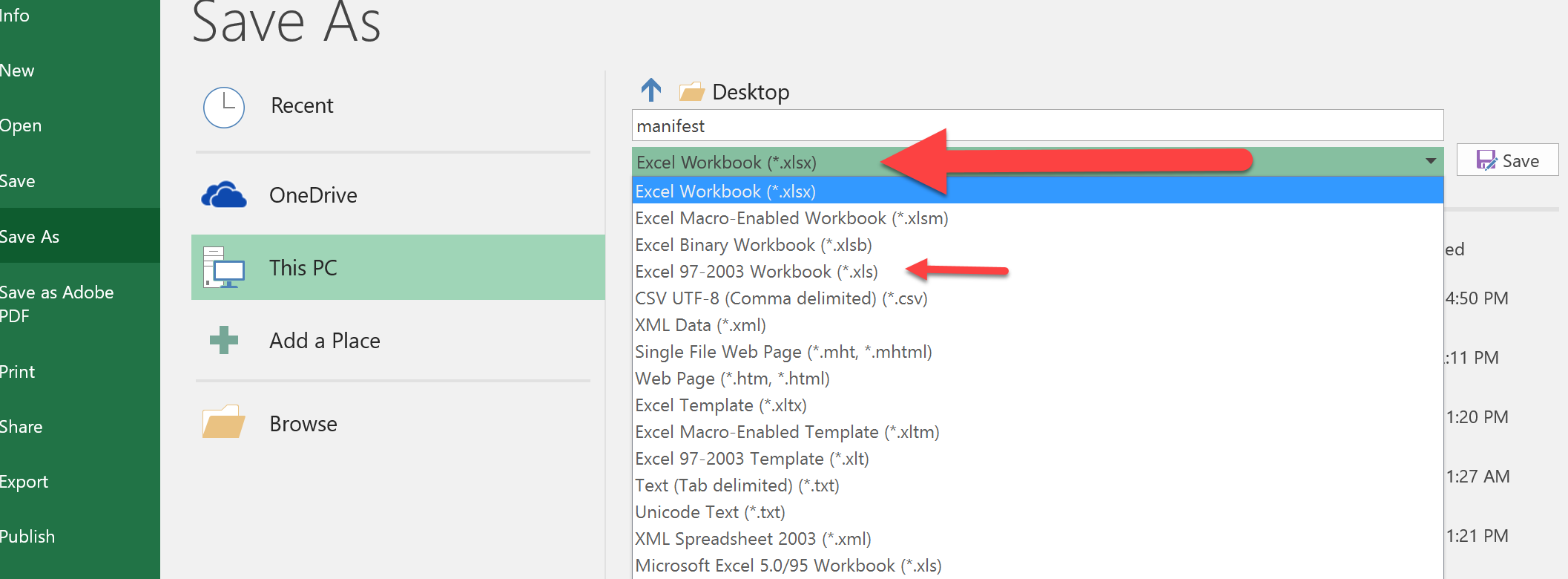The height and width of the screenshot is (579, 1568).
Task: Open the file type dropdown arrow
Action: tap(1431, 161)
